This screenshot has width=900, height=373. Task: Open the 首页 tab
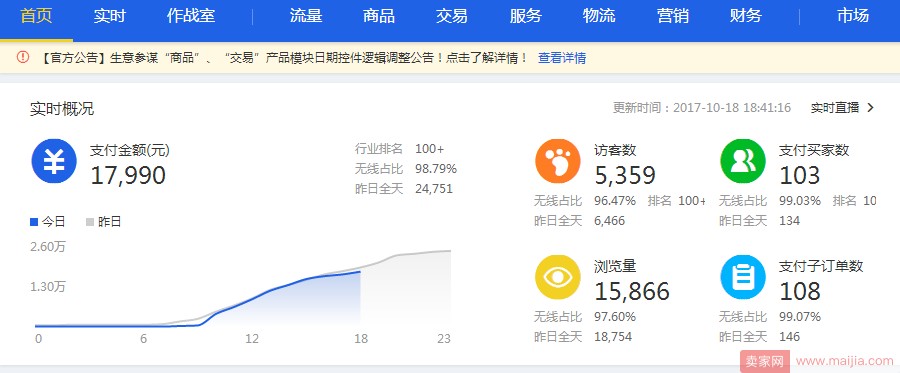click(x=36, y=15)
